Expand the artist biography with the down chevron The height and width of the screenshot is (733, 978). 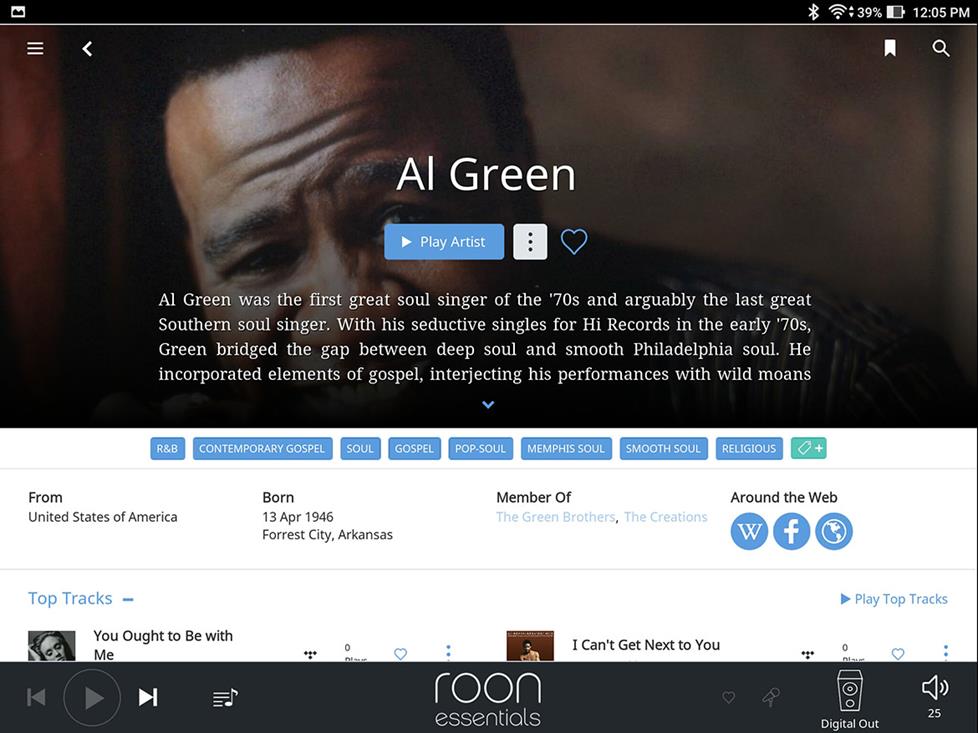click(488, 405)
